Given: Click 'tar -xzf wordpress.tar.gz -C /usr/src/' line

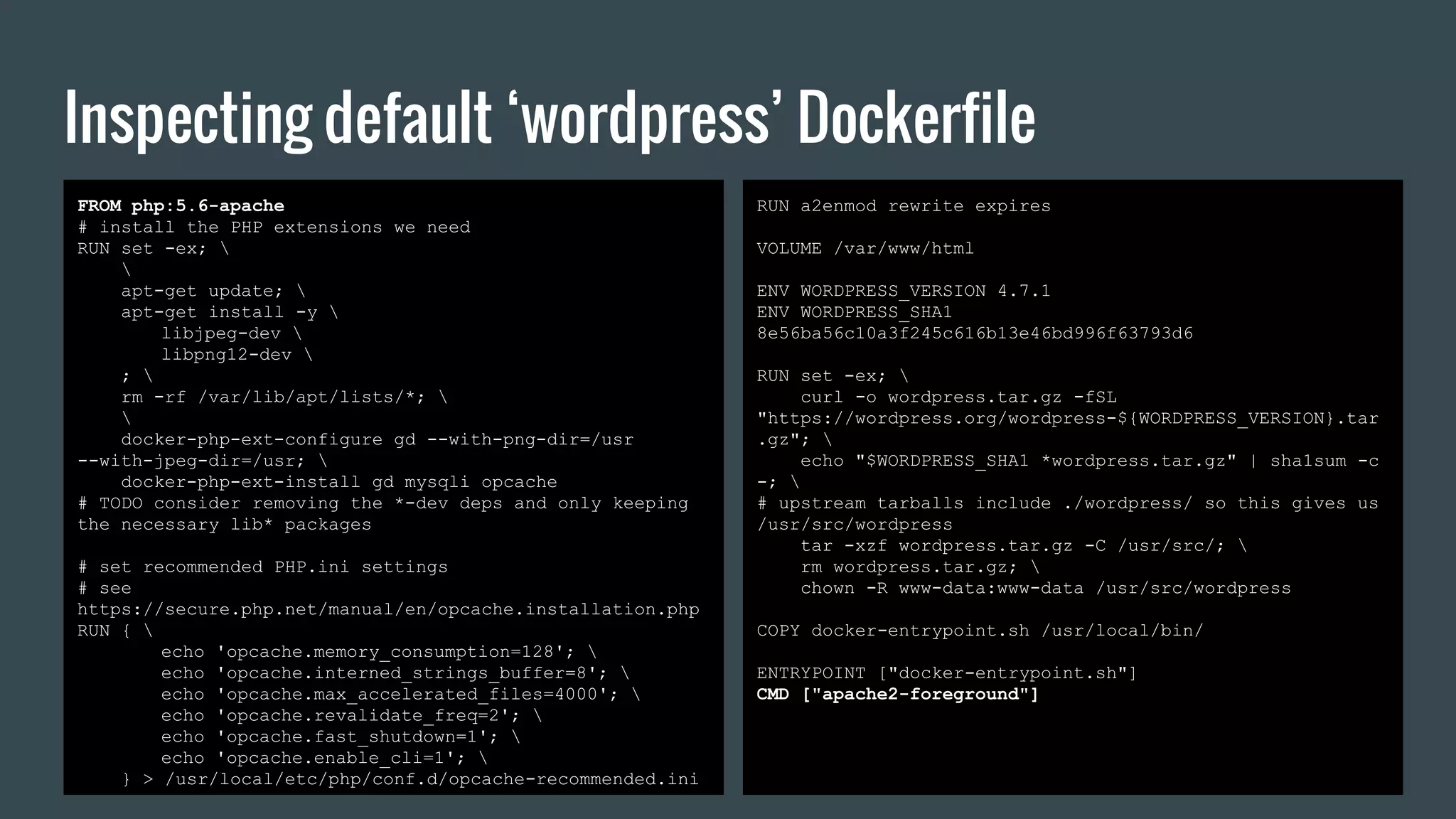Looking at the screenshot, I should coord(1024,546).
